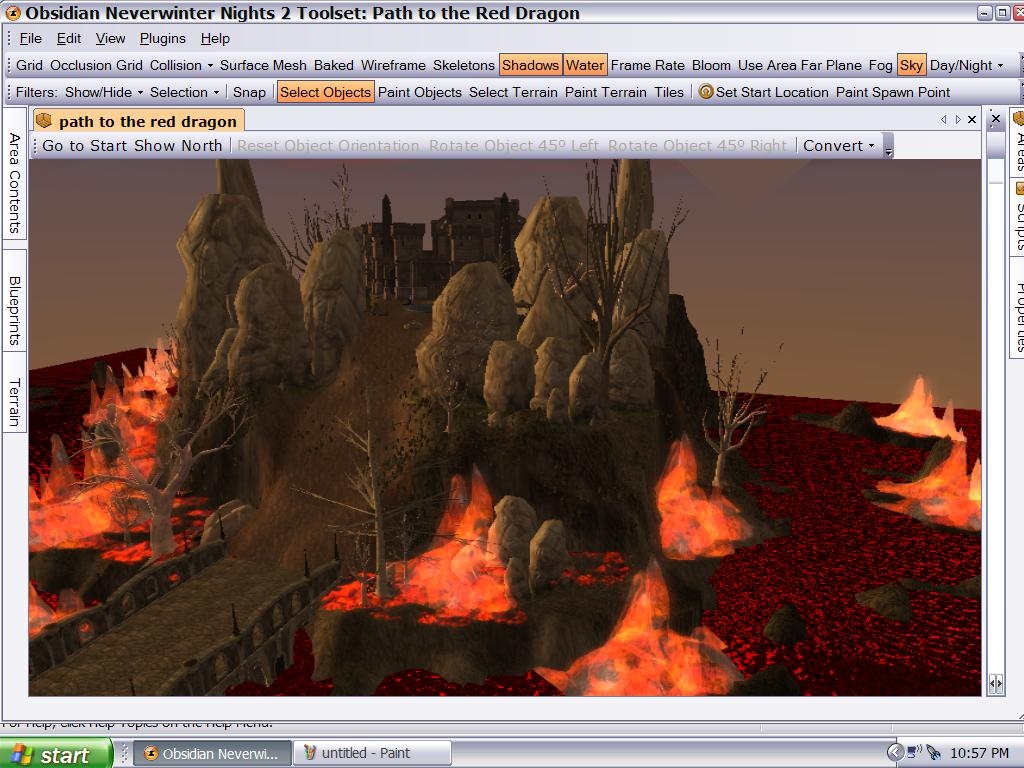Click the splitter icon at viewport bottom right
1024x768 pixels.
[x=995, y=684]
